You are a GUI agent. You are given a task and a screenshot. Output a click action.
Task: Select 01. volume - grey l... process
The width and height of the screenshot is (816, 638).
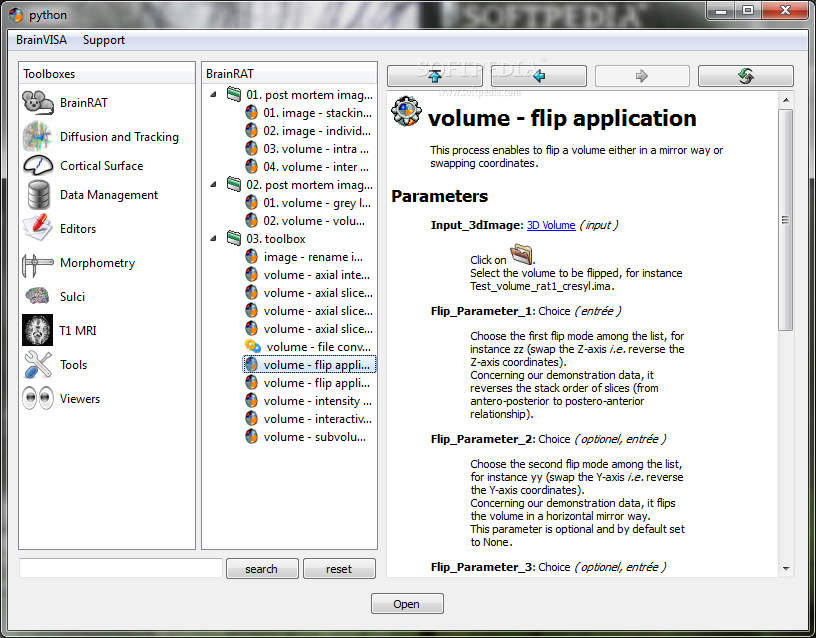[x=308, y=202]
